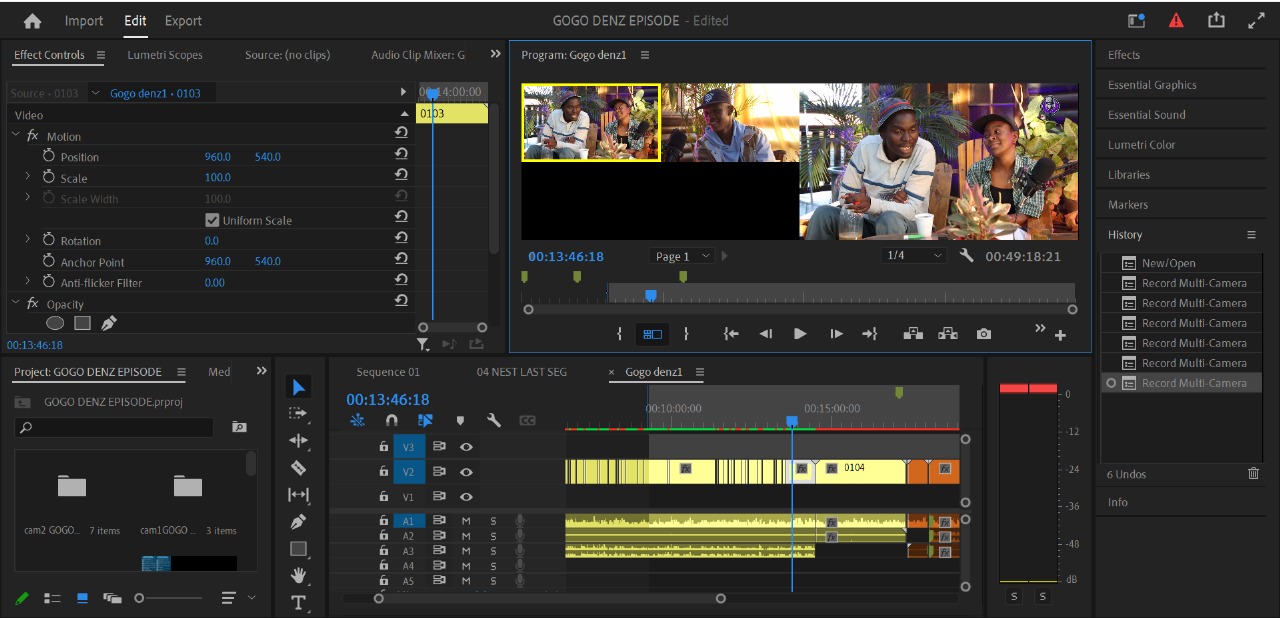Click the Export Frame camera icon
Viewport: 1280px width, 618px height.
984,334
